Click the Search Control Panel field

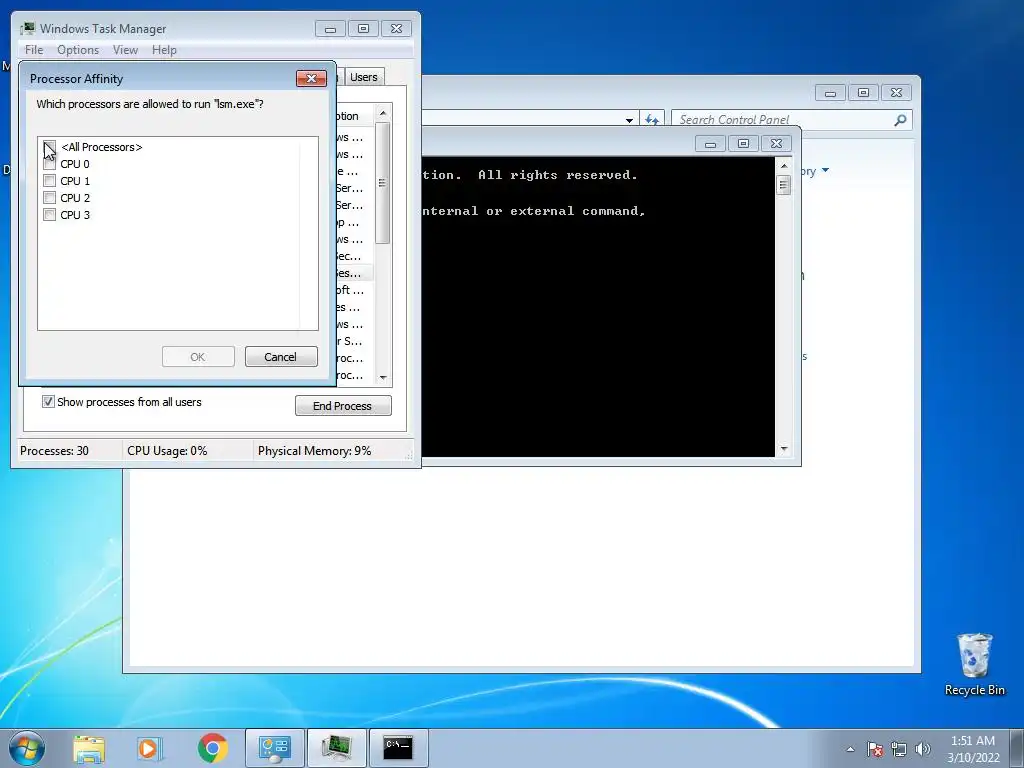[782, 120]
